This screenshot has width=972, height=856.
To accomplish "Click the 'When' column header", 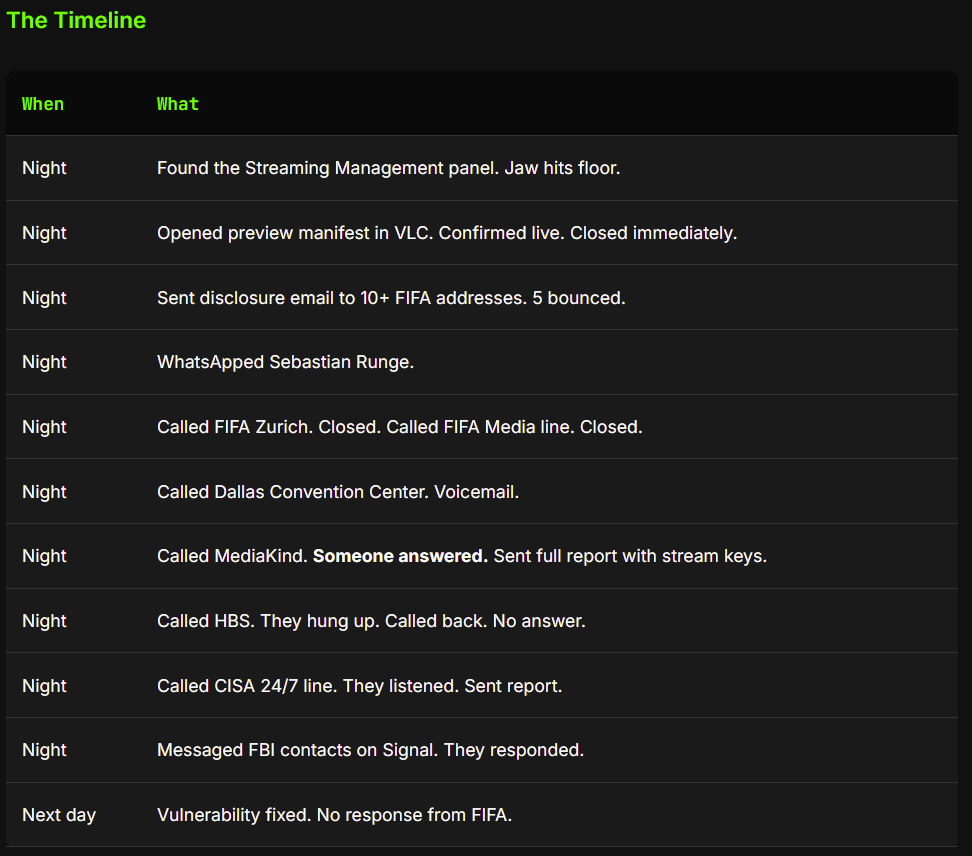I will tap(43, 104).
